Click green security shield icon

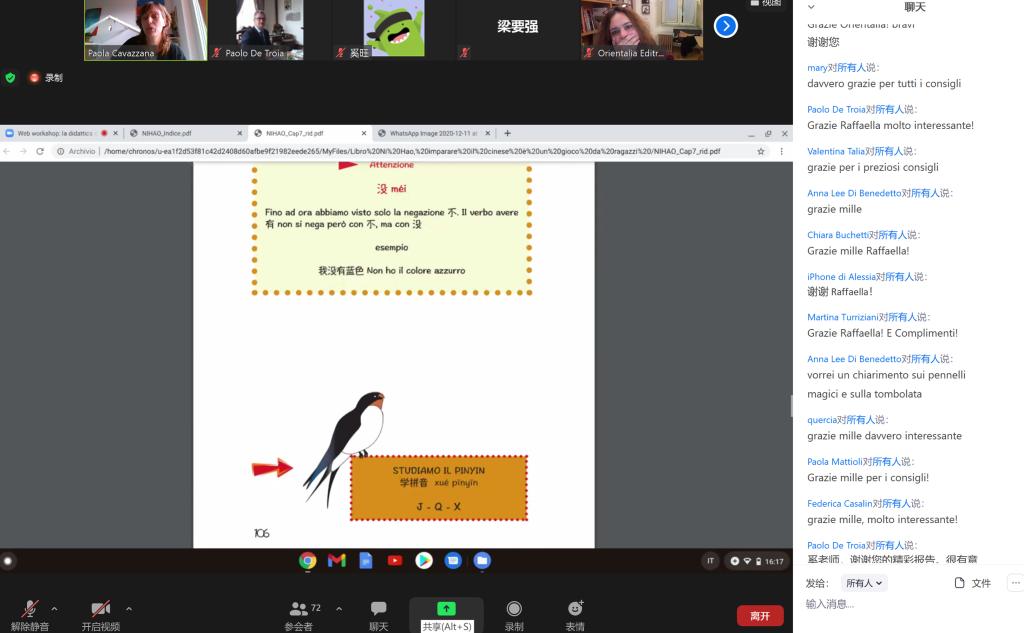10,78
